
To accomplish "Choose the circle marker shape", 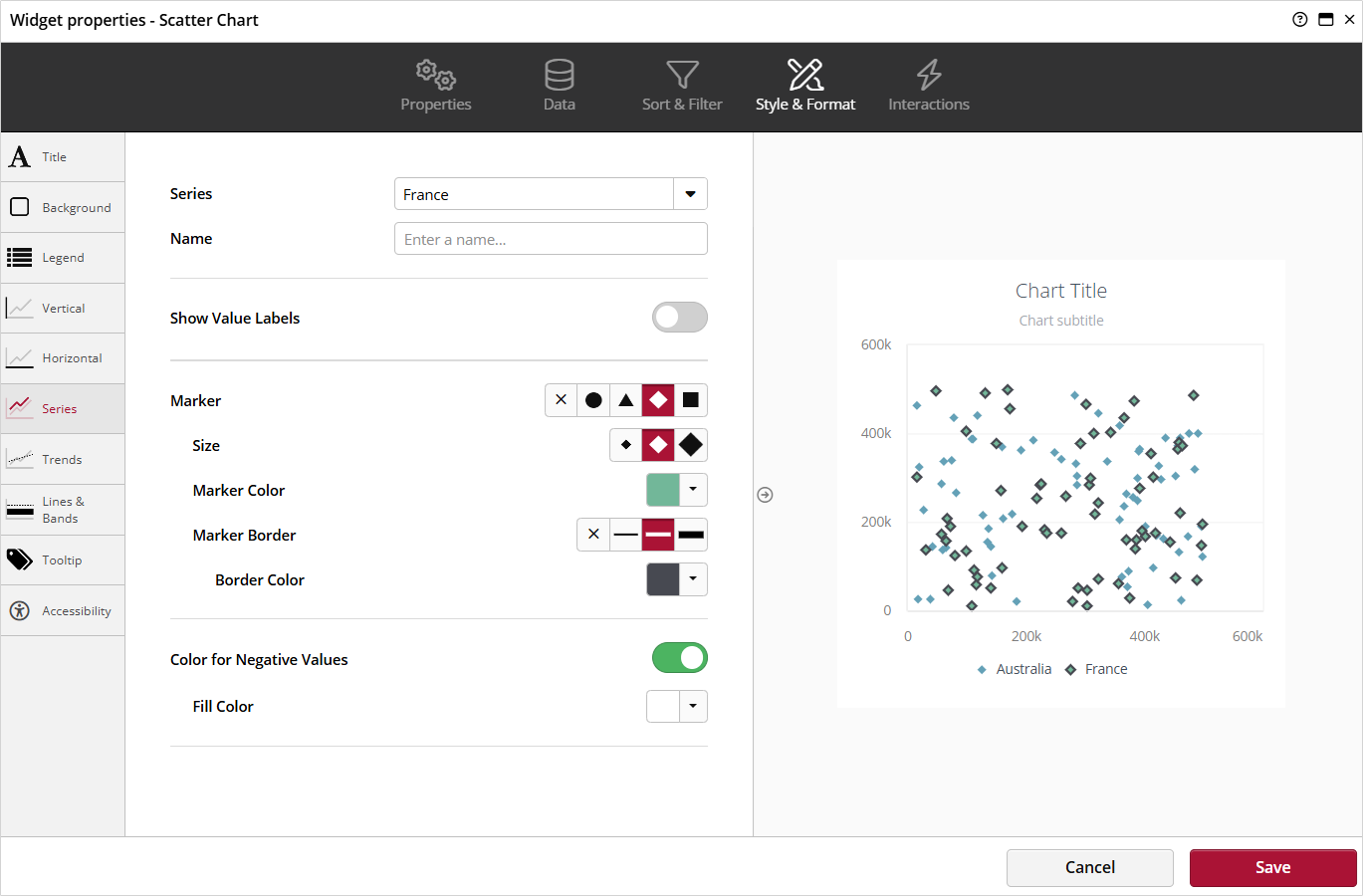I will point(593,400).
